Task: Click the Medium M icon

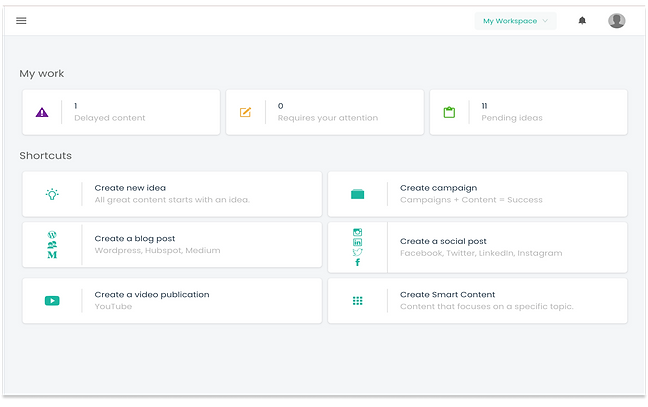Action: [x=52, y=255]
